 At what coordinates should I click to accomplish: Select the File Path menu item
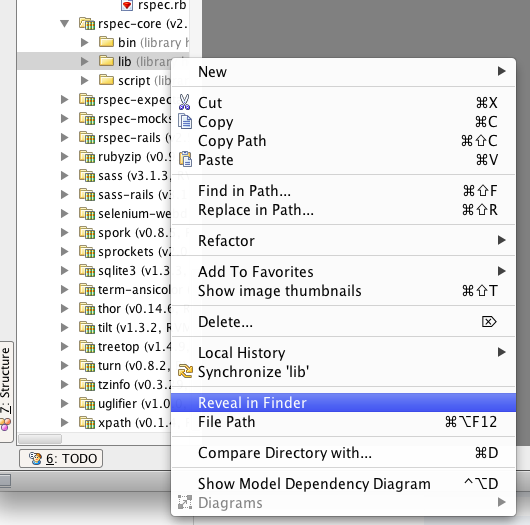(x=343, y=422)
